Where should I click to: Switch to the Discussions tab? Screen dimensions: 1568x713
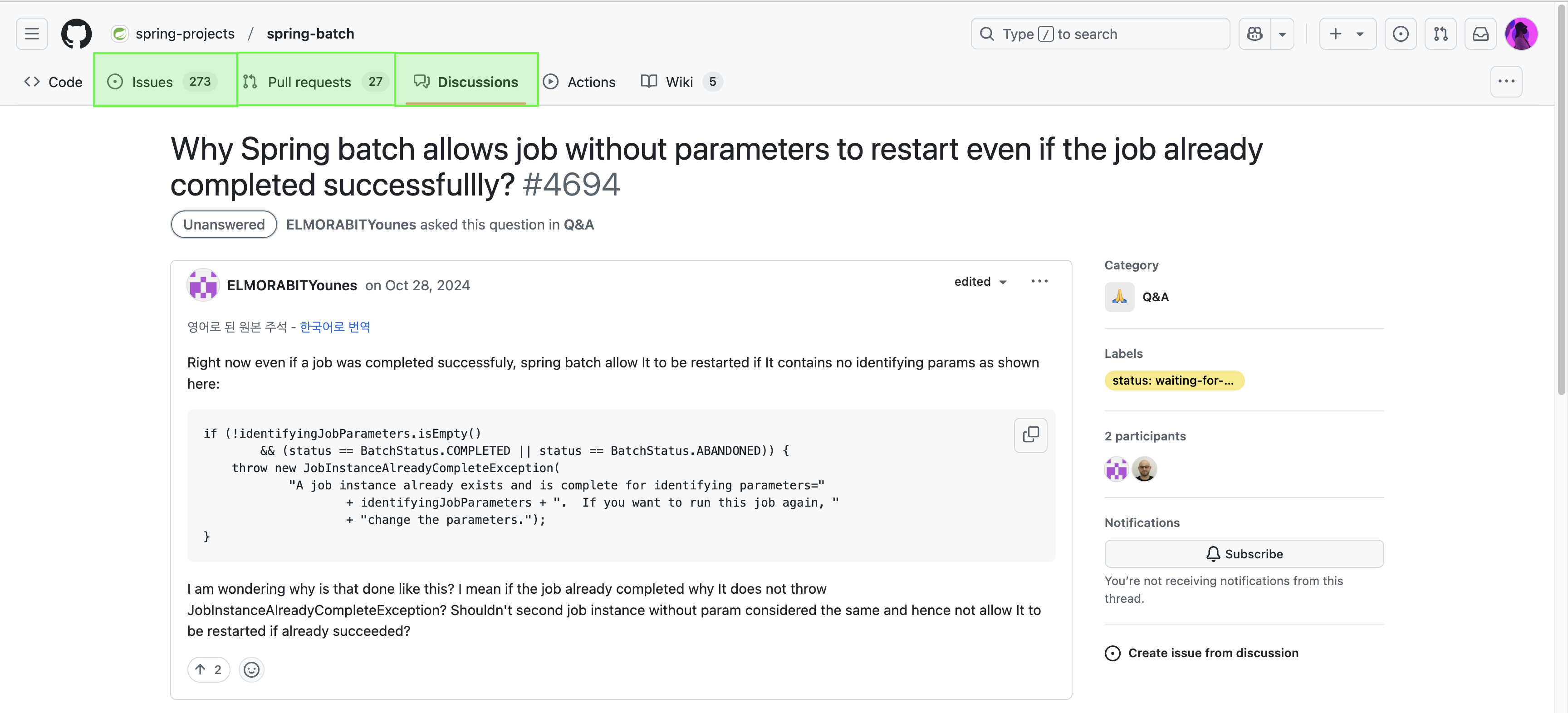tap(465, 82)
